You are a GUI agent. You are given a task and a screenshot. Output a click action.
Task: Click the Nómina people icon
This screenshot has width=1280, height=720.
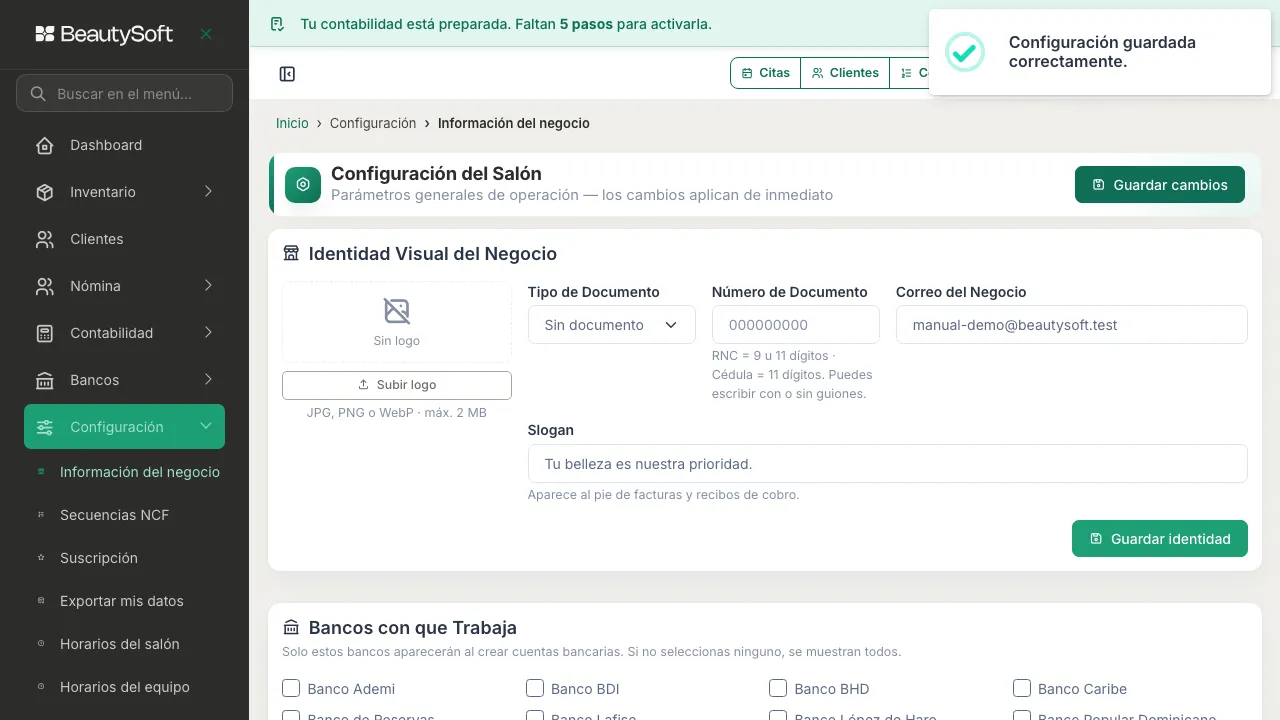(45, 286)
